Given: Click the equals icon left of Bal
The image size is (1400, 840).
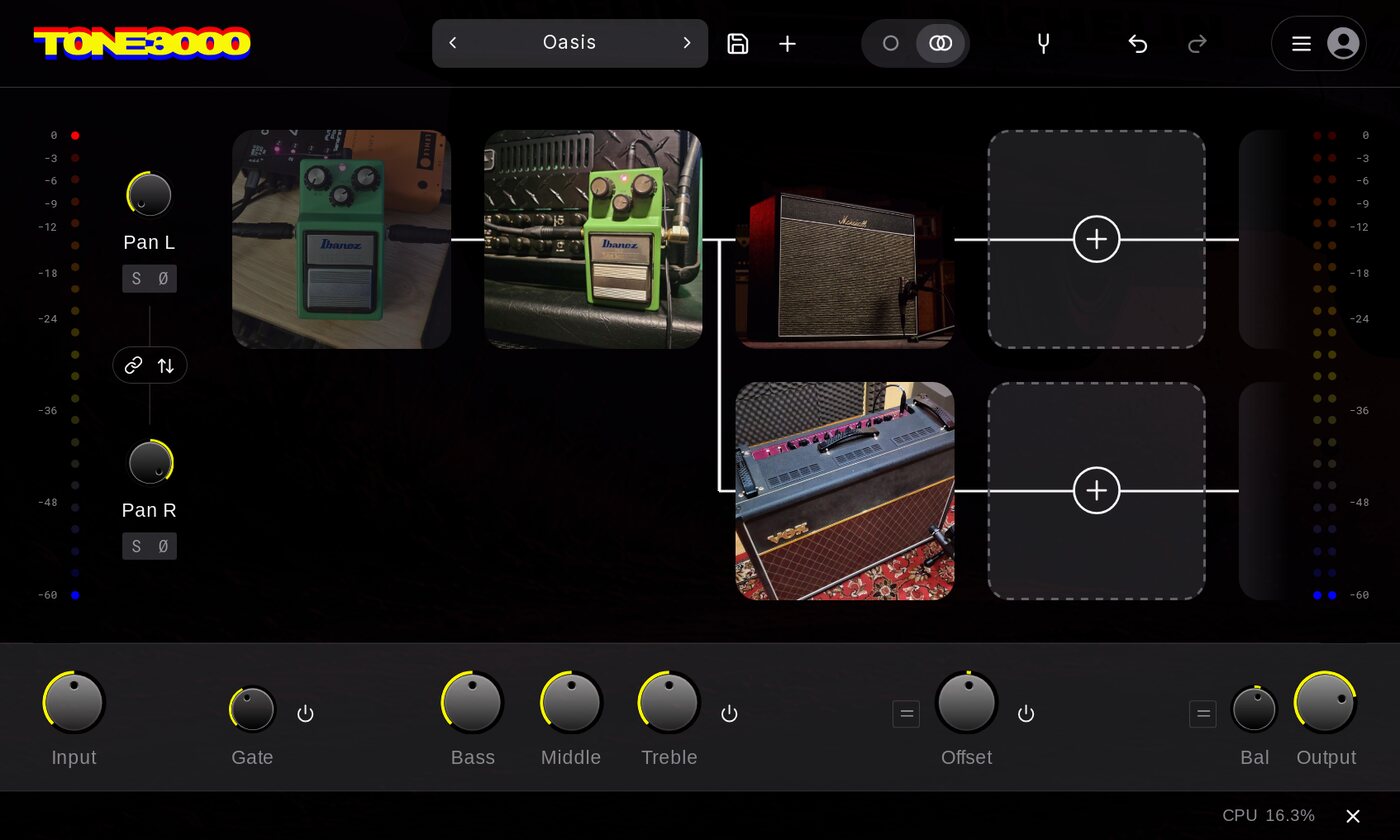Looking at the screenshot, I should (x=1203, y=714).
